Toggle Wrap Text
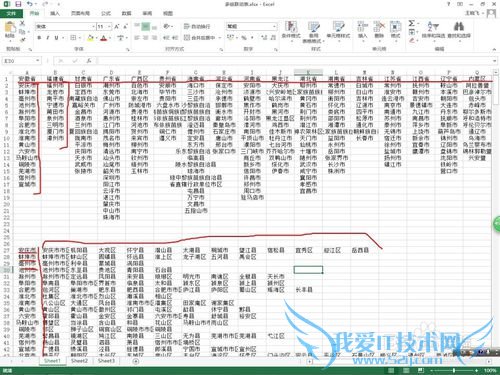500x375 pixels. pyautogui.click(x=197, y=26)
